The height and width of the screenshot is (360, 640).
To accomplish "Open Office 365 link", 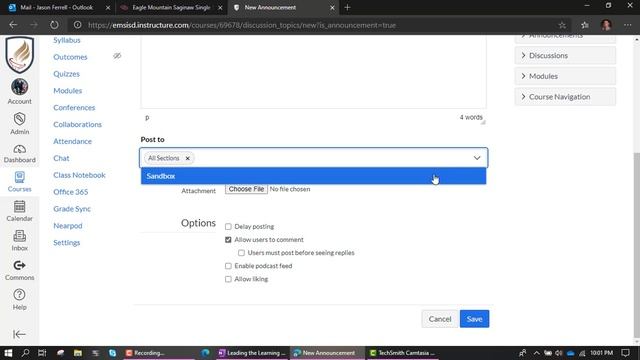I will coord(71,192).
